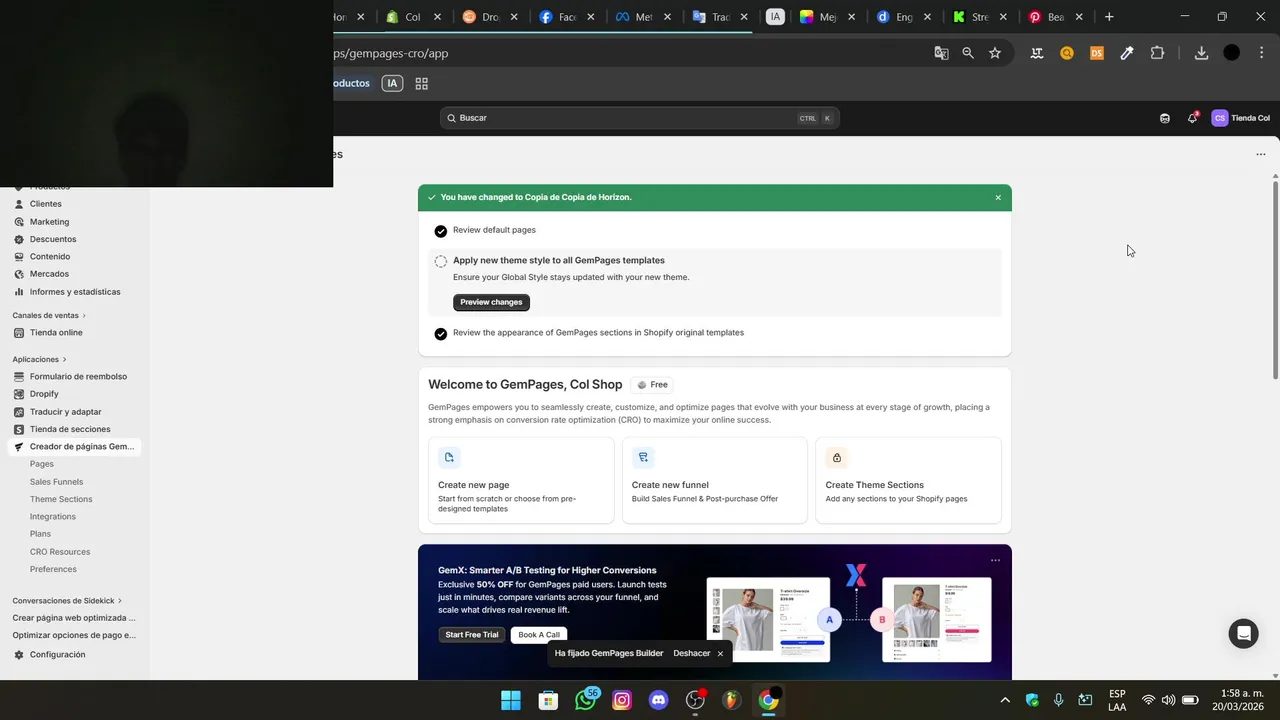Open Discord from the taskbar

point(658,700)
